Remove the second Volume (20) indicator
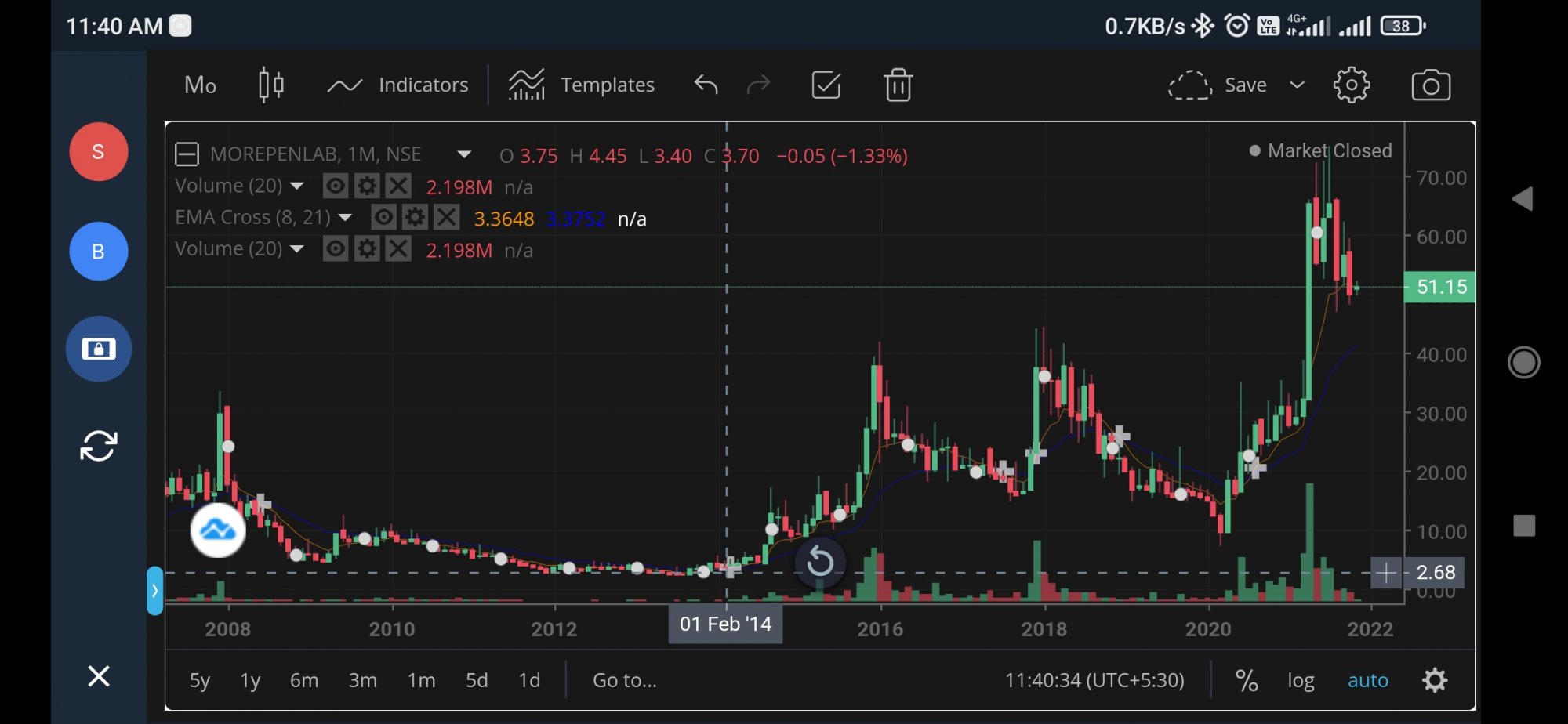This screenshot has width=1568, height=724. point(398,249)
